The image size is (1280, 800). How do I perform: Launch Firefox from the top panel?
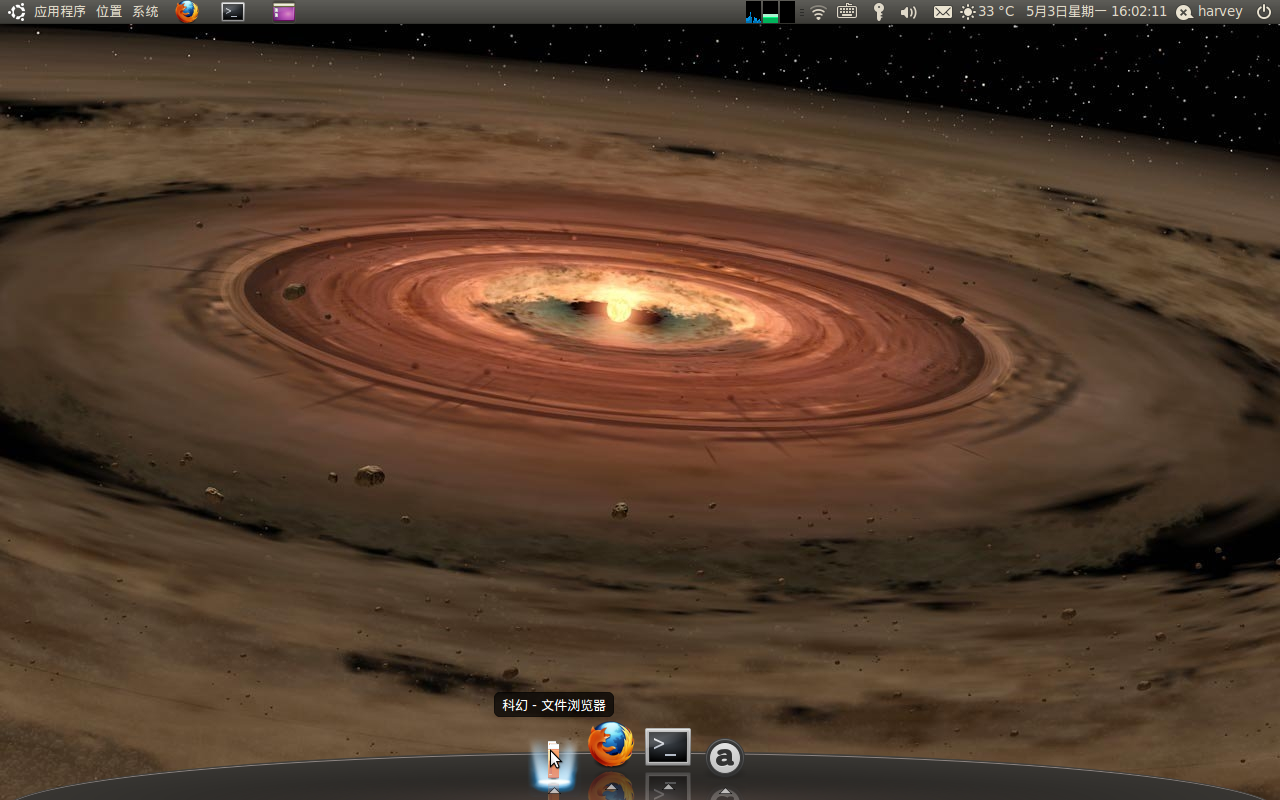click(x=186, y=12)
